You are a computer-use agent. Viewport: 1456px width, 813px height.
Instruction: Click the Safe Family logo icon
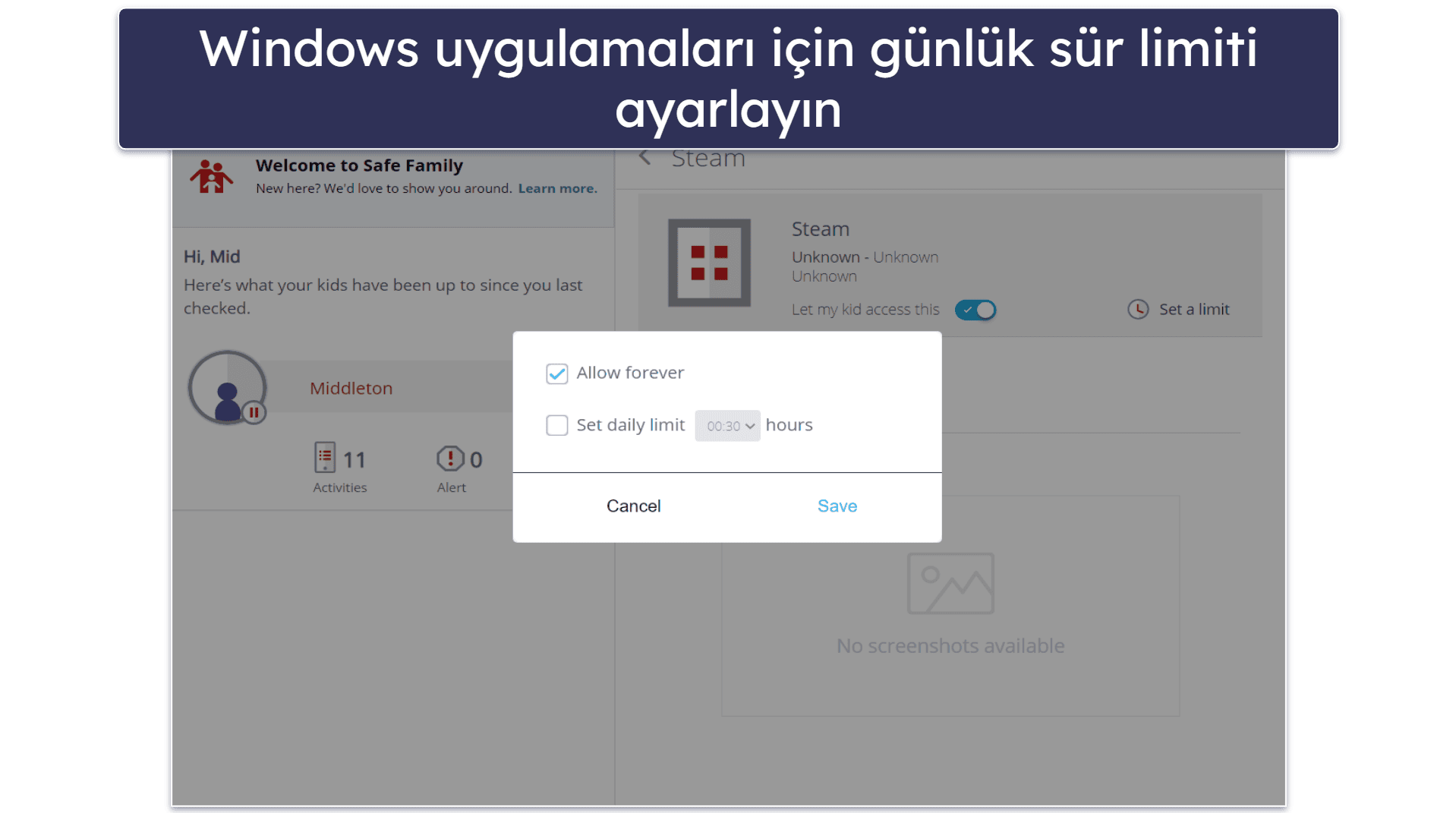[211, 177]
